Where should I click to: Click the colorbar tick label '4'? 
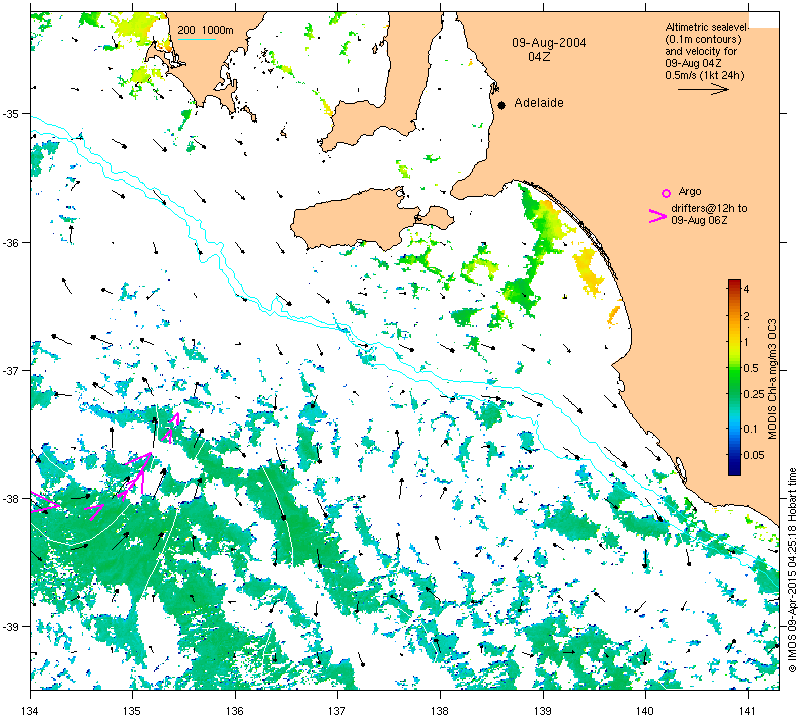click(746, 289)
